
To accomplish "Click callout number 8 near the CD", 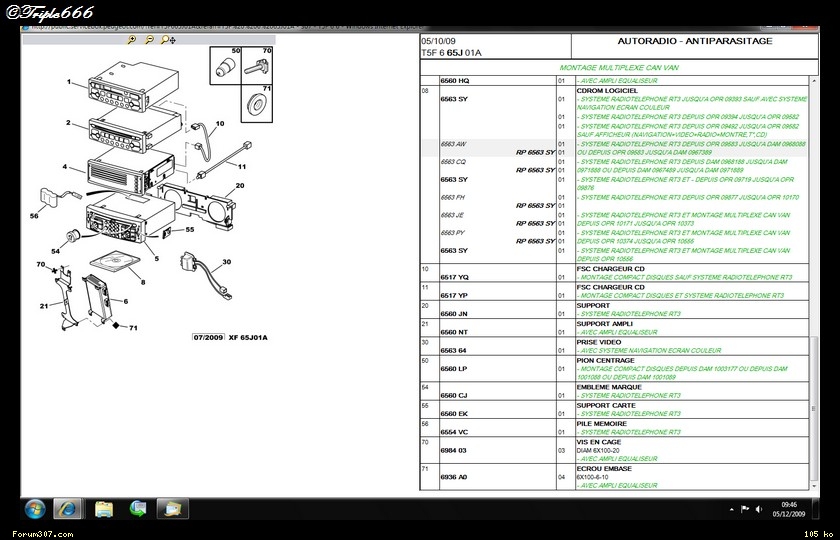I will (143, 282).
